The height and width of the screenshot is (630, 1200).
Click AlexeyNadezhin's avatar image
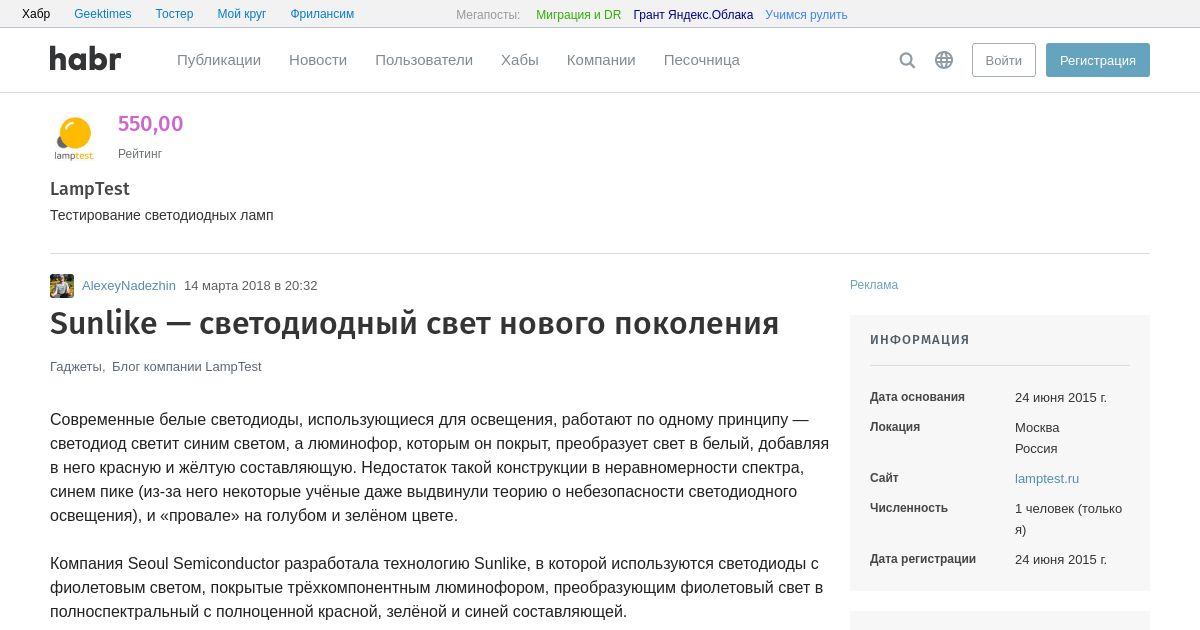point(62,286)
